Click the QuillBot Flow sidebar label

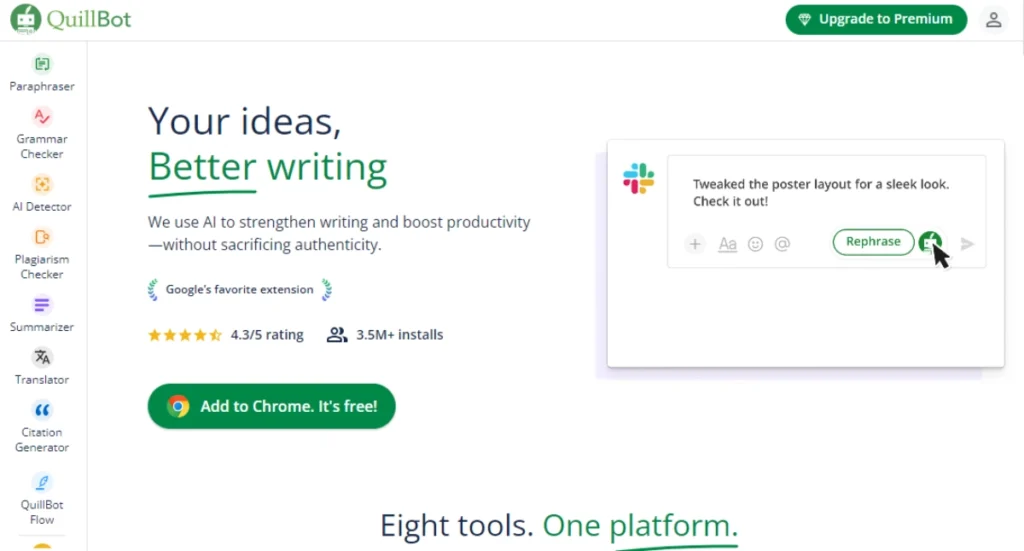(x=42, y=512)
